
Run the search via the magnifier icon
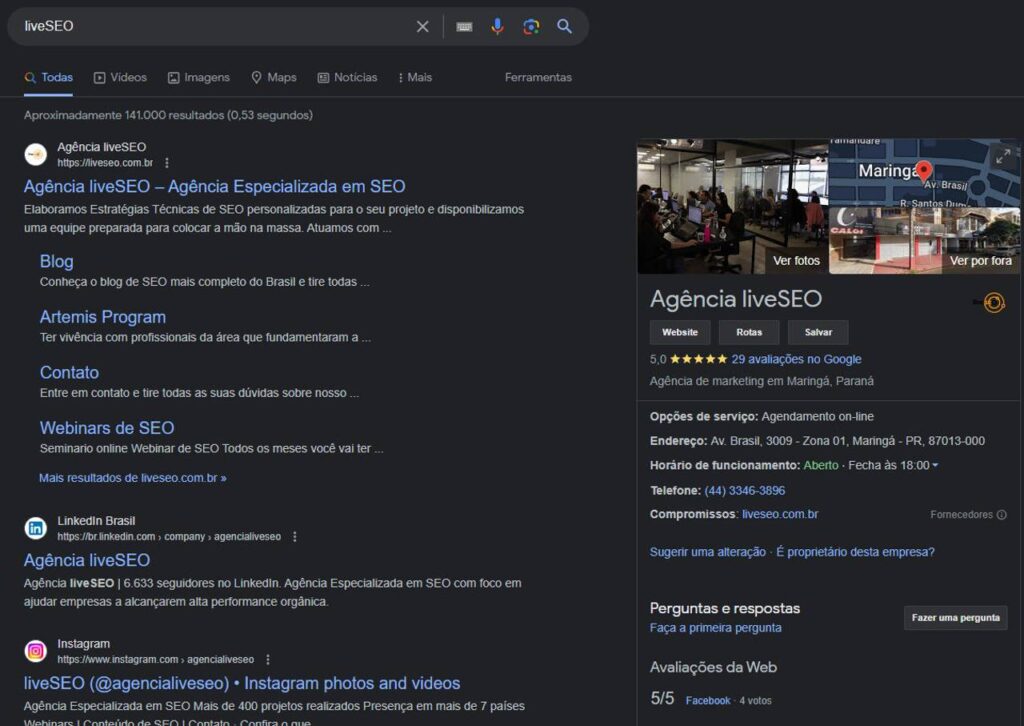coord(564,27)
